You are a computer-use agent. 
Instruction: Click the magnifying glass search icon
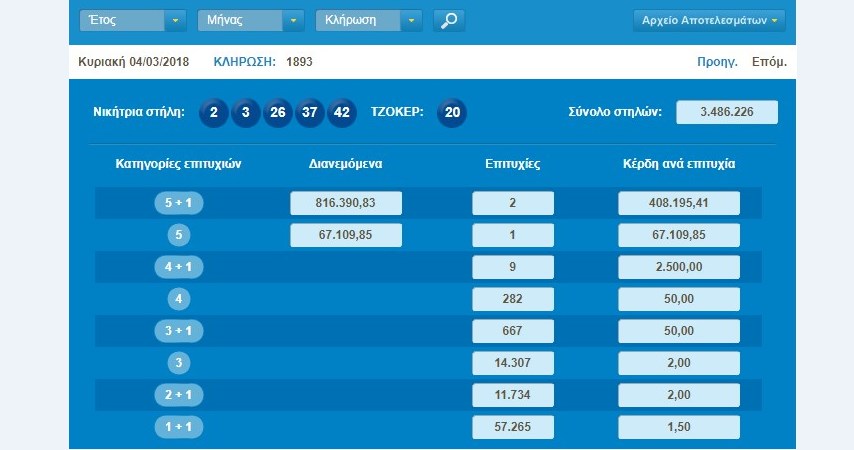click(449, 21)
